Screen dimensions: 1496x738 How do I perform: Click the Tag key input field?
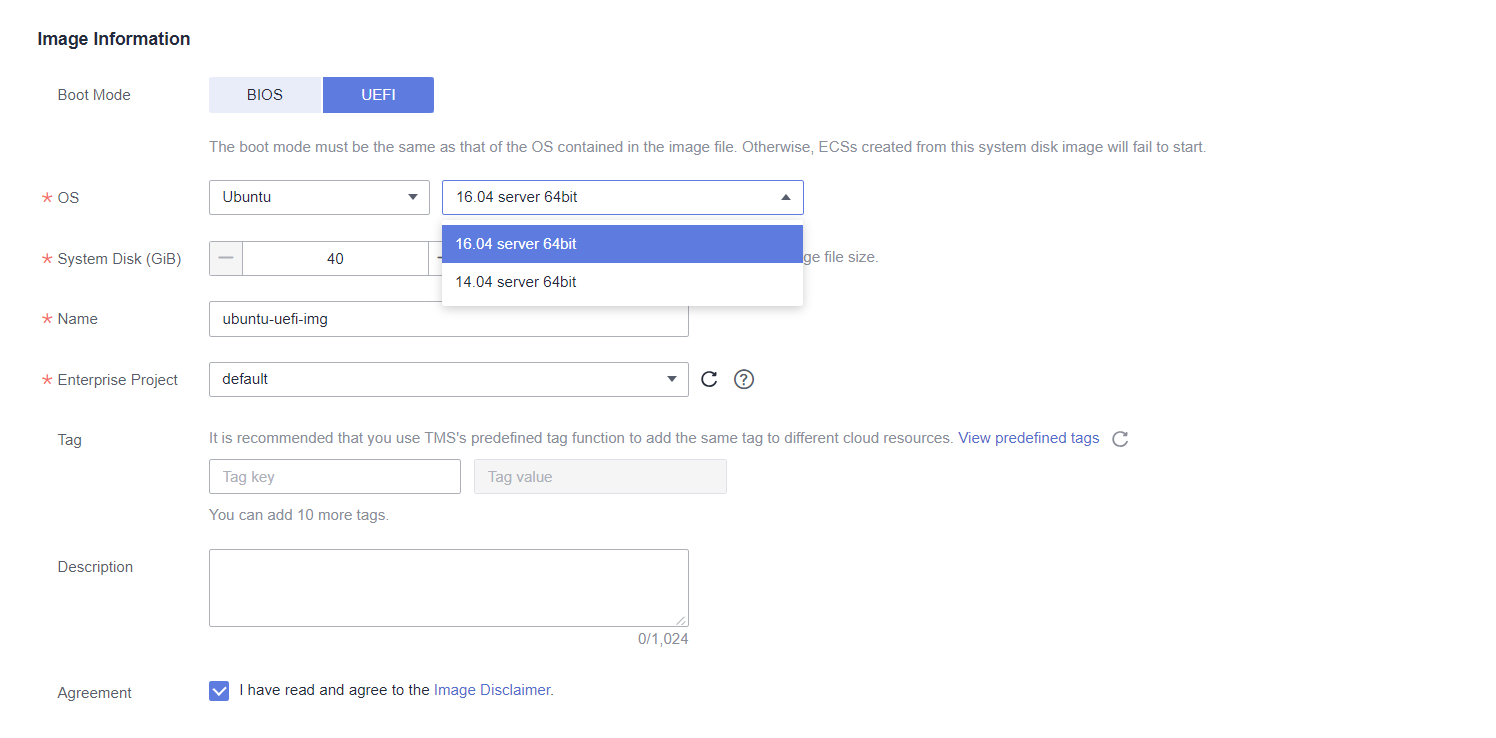pos(334,477)
